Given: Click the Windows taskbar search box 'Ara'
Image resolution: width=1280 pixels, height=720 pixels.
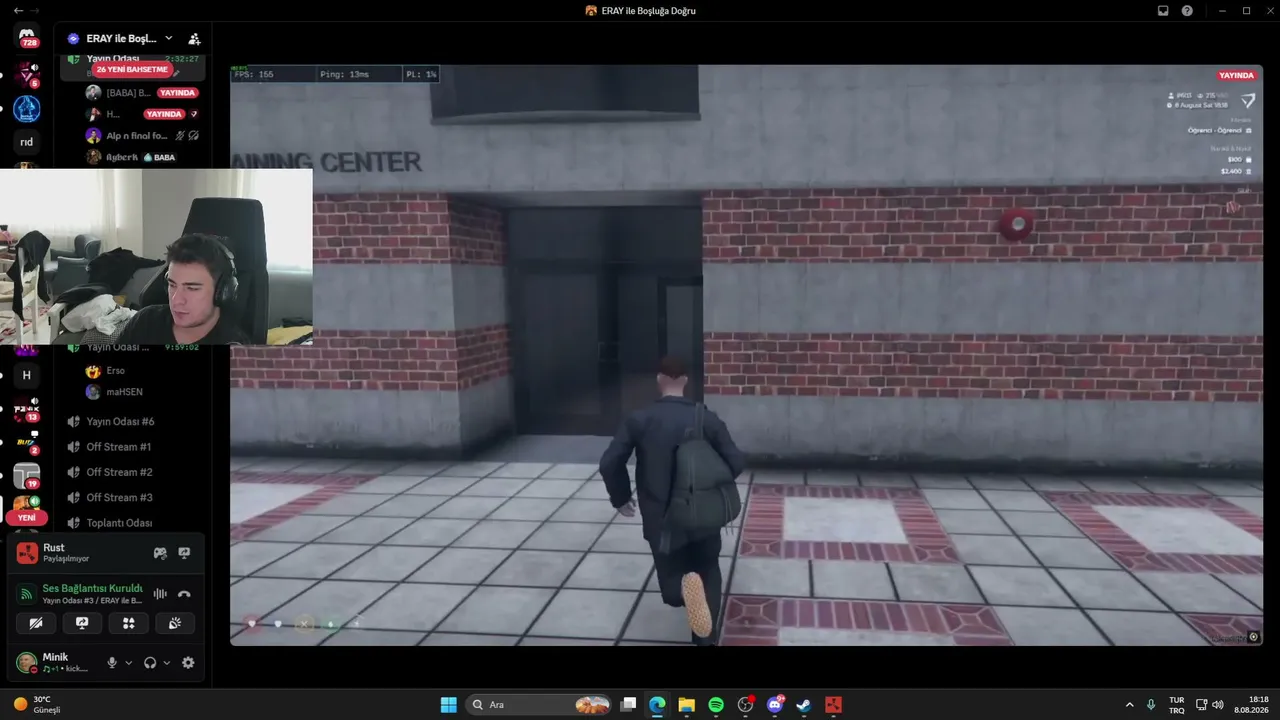Looking at the screenshot, I should point(539,705).
